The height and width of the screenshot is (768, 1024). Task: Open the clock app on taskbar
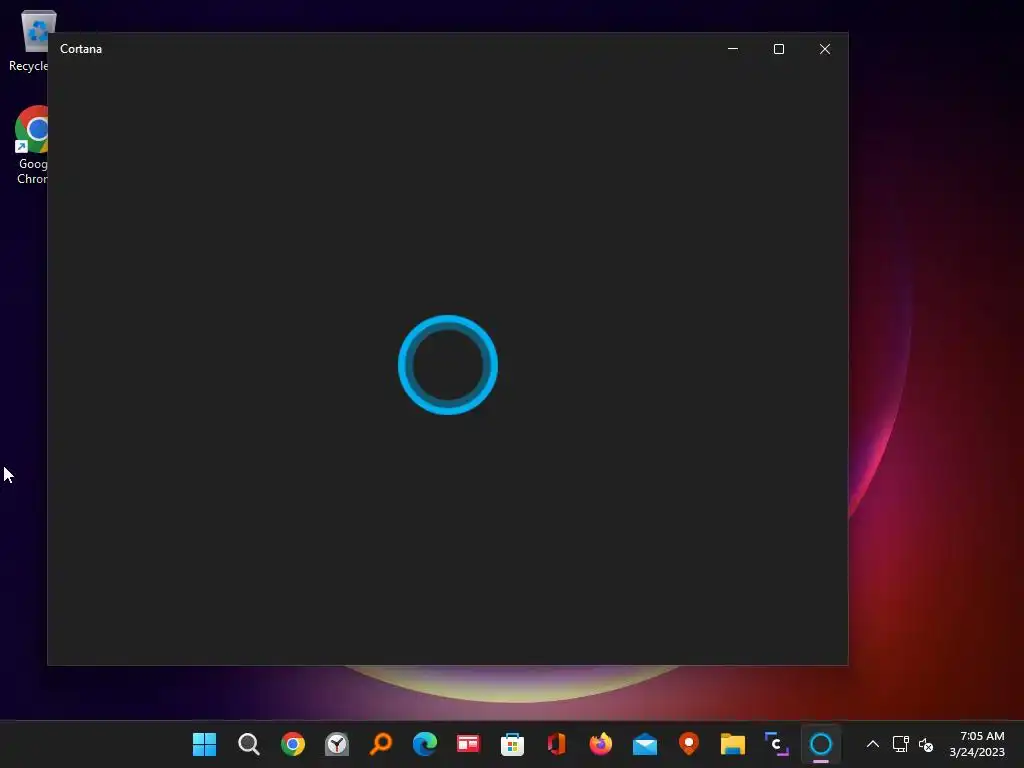coord(336,744)
